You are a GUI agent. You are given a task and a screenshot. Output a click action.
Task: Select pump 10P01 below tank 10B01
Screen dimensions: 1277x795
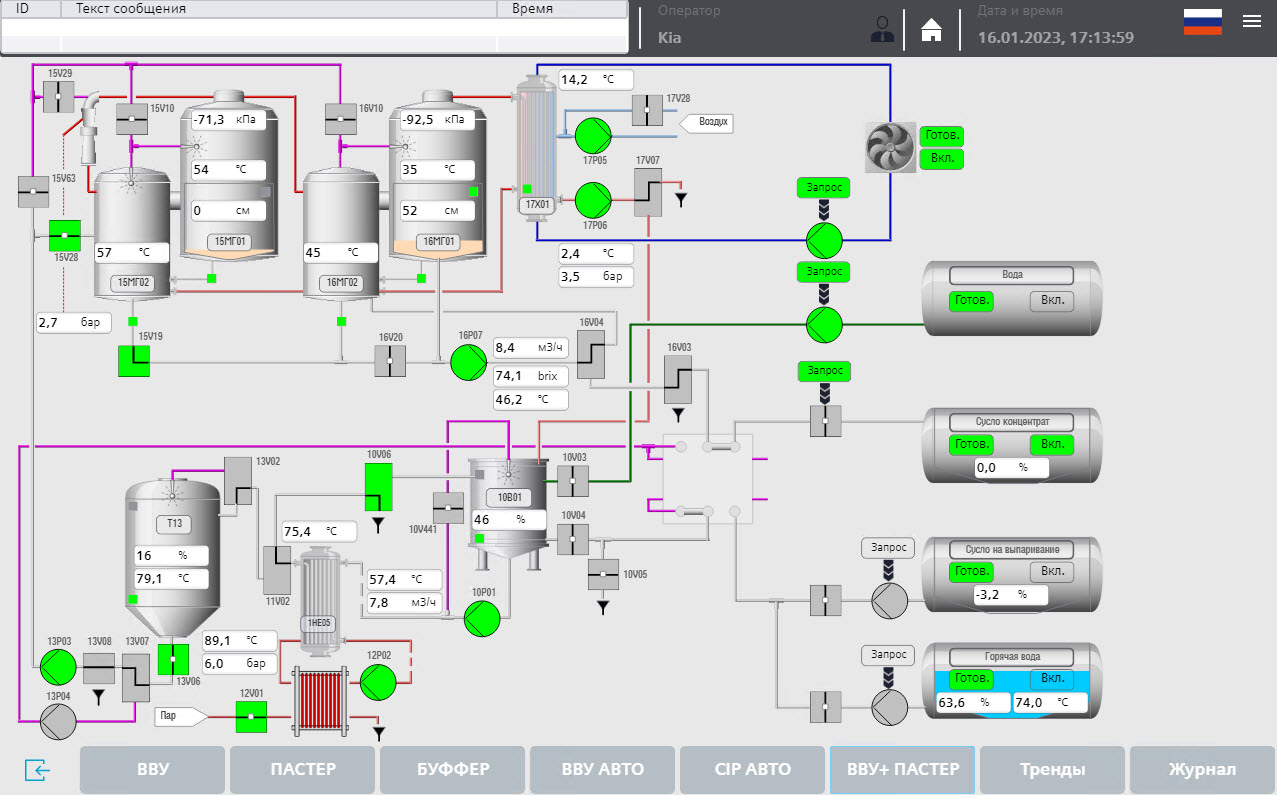[x=482, y=618]
